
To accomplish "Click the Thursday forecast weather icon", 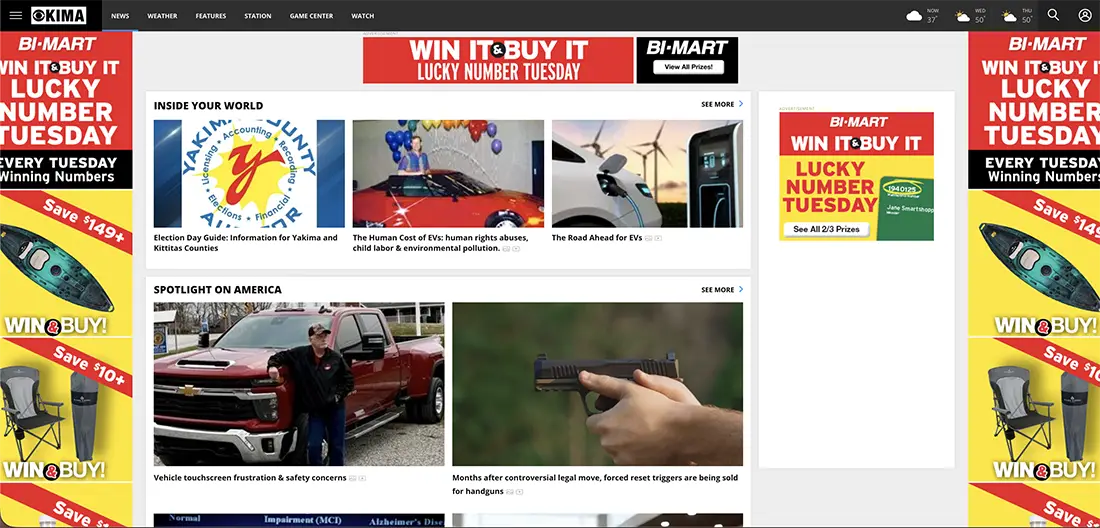I will click(1010, 15).
